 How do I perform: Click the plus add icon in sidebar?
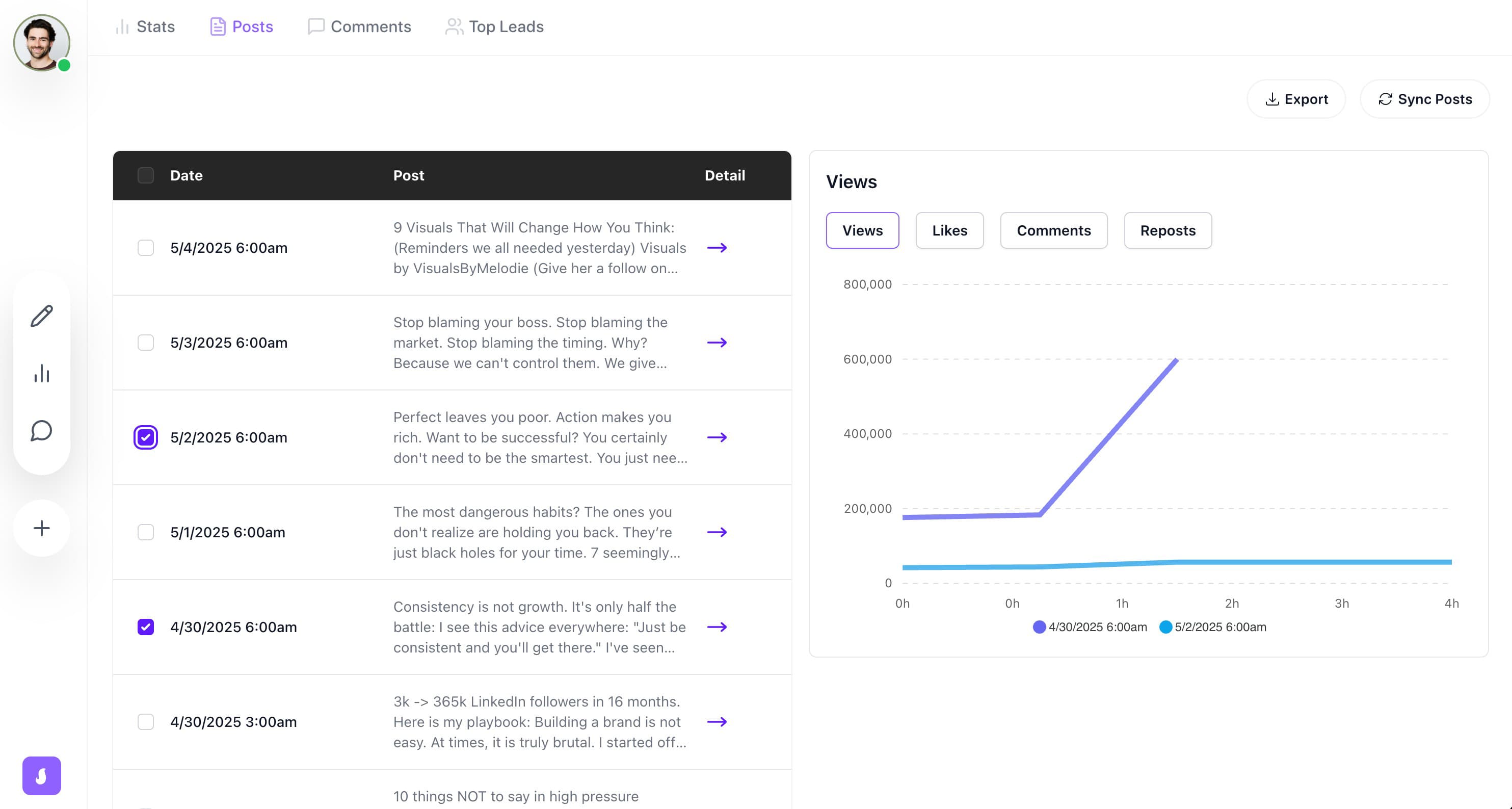pos(42,528)
